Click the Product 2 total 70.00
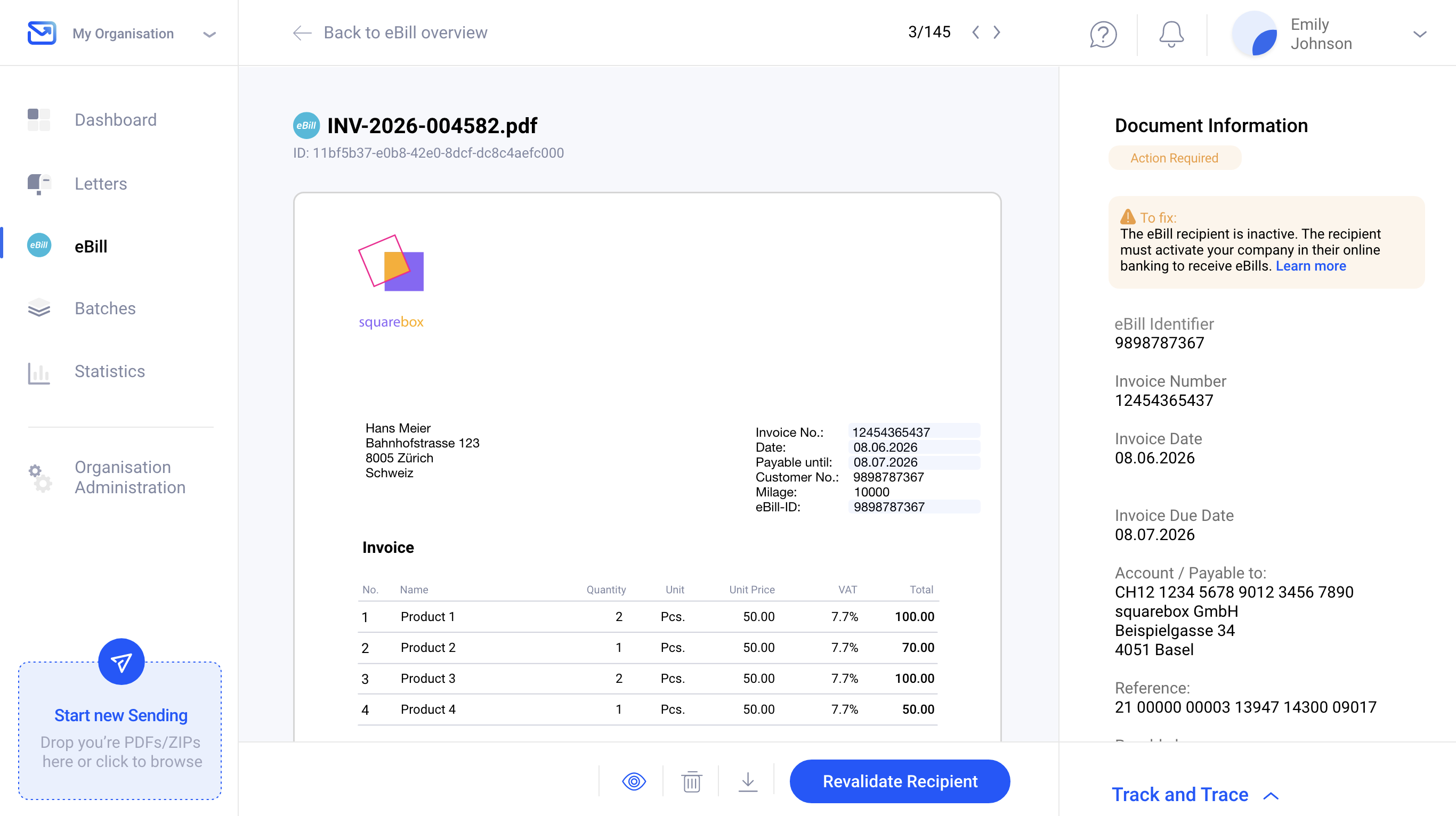The height and width of the screenshot is (816, 1456). click(x=918, y=648)
